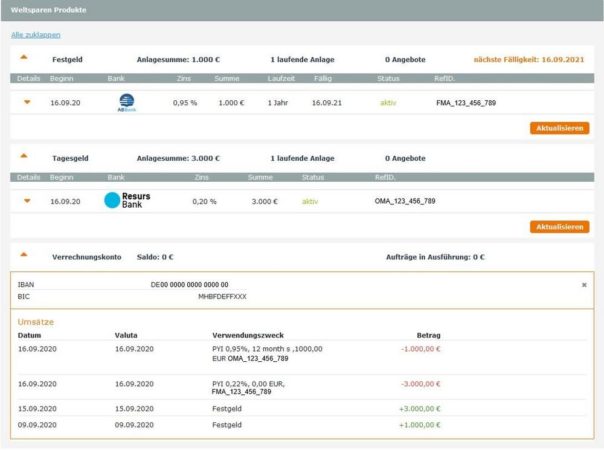Click the 'Saldo: 0 €' text
604x450 pixels.
(x=155, y=257)
